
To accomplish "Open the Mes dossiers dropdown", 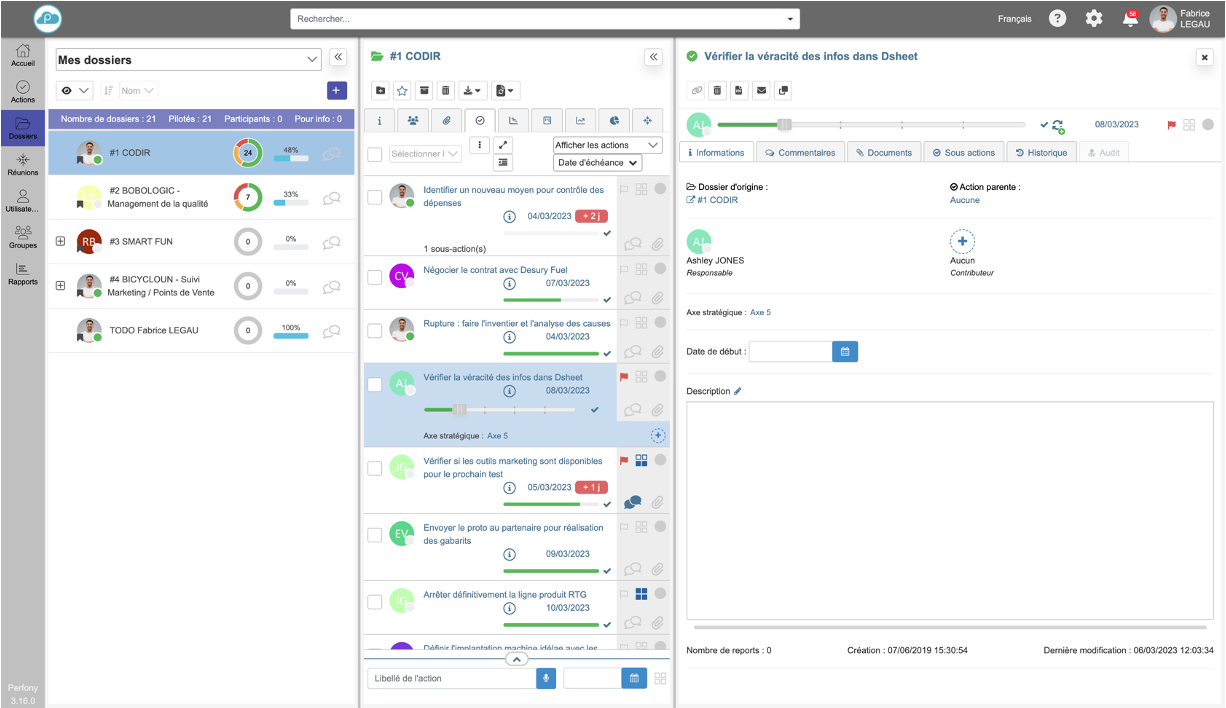I will coord(189,60).
